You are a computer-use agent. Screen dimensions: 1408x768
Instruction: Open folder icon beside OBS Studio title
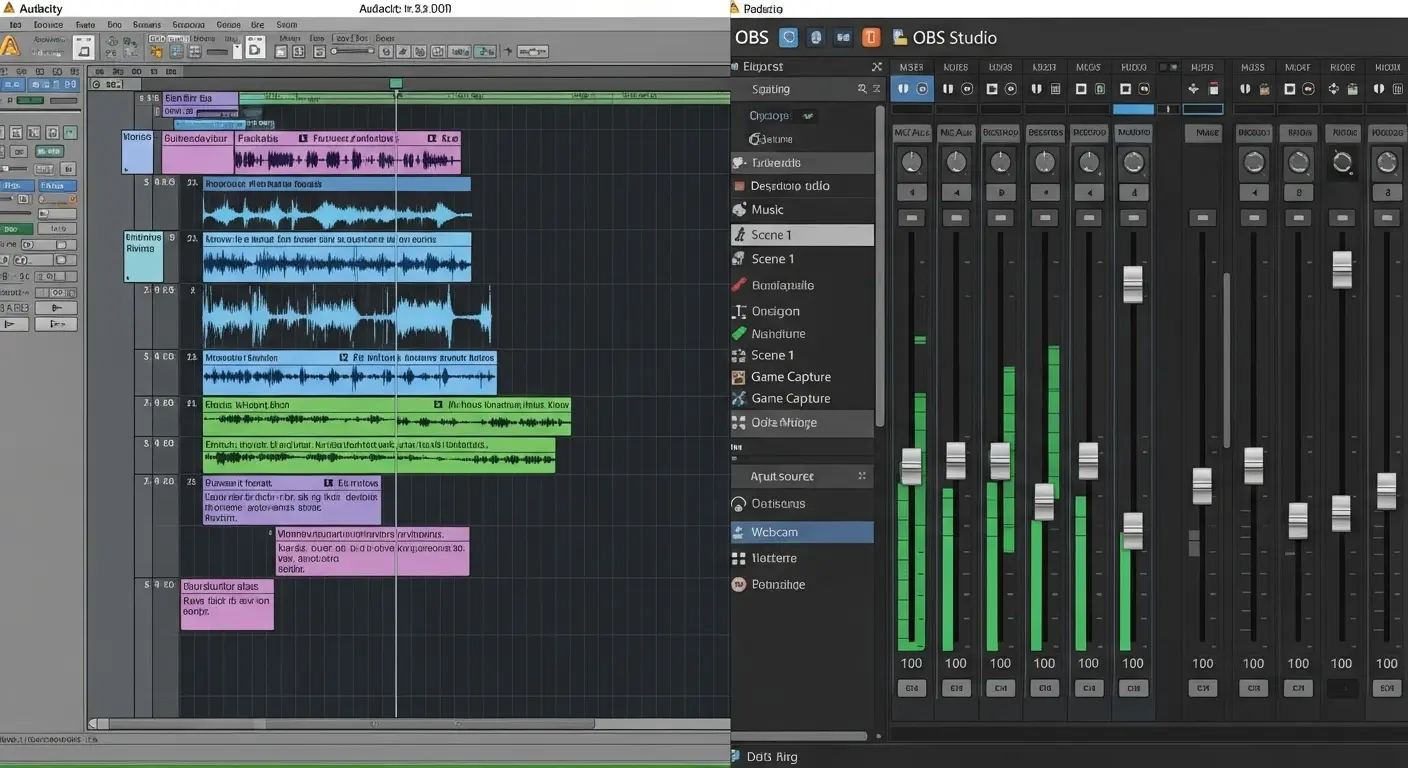coord(899,37)
